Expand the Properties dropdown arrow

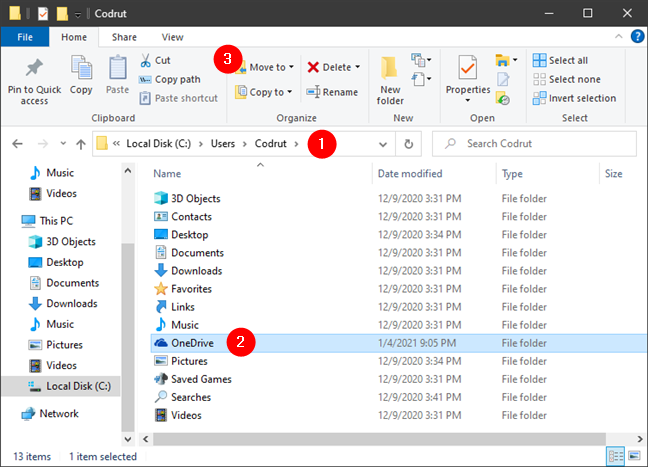pos(468,100)
